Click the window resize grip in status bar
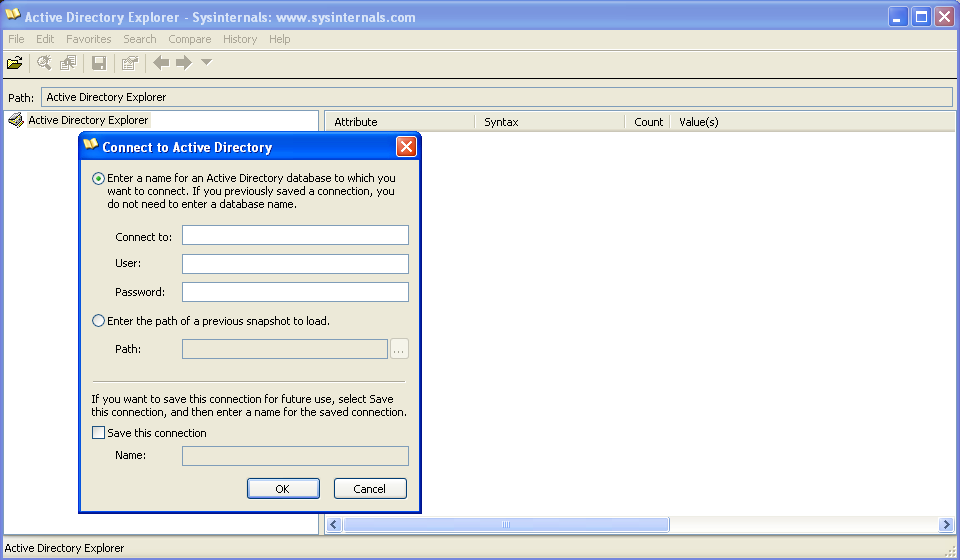 pos(950,550)
